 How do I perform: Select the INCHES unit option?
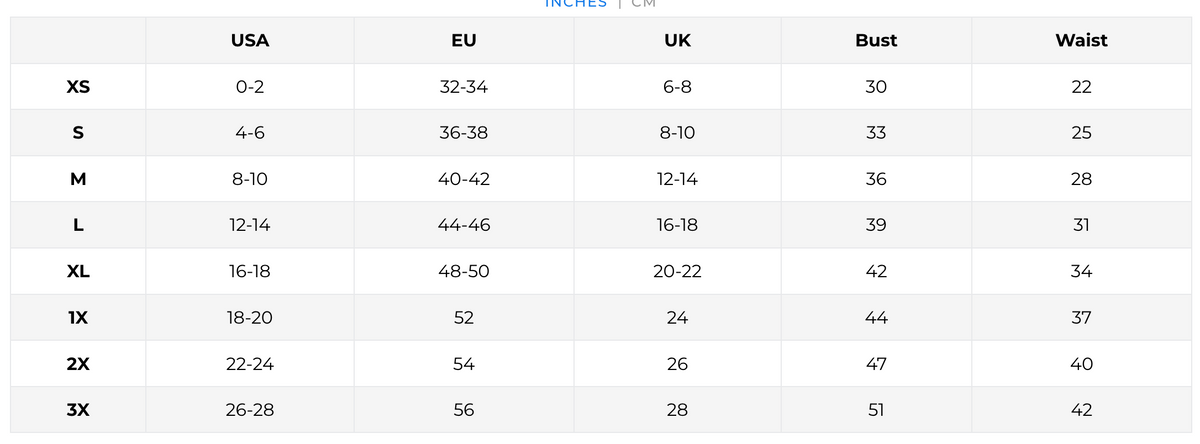click(575, 4)
